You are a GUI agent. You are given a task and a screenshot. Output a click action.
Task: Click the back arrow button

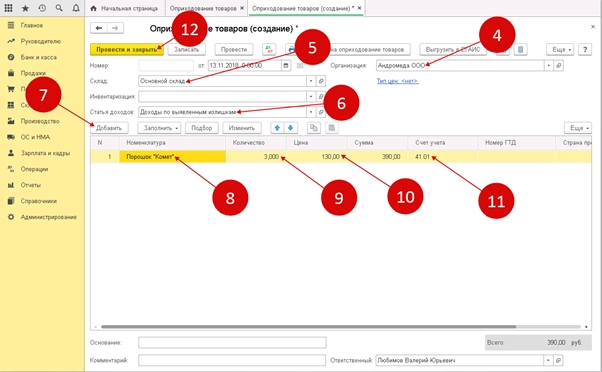click(99, 28)
